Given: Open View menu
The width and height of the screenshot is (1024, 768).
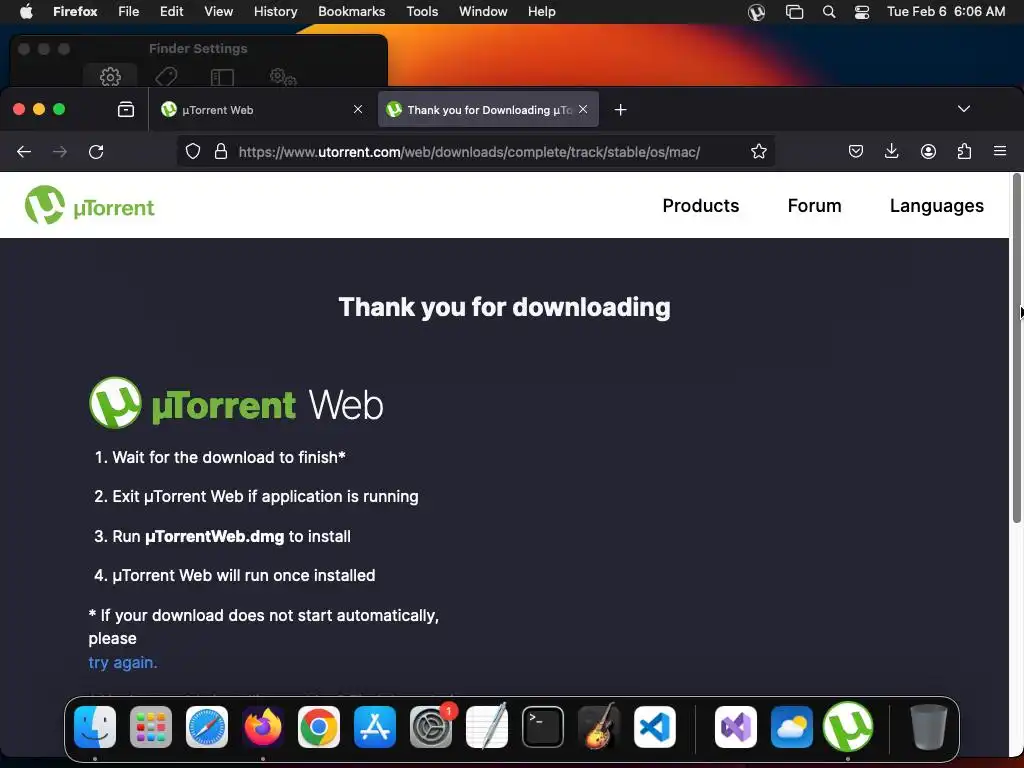Looking at the screenshot, I should point(218,11).
